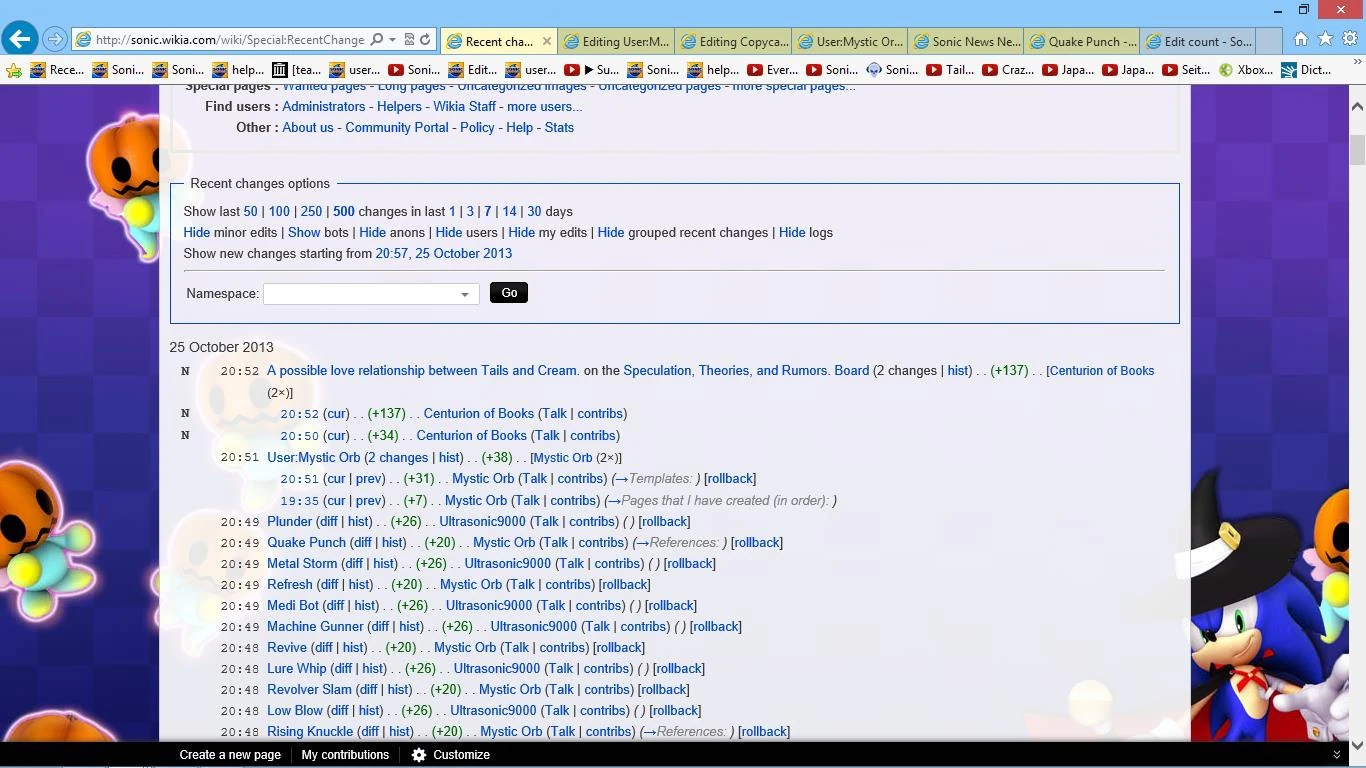1366x768 pixels.
Task: Click the vertical scrollbar thumb
Action: (1357, 150)
